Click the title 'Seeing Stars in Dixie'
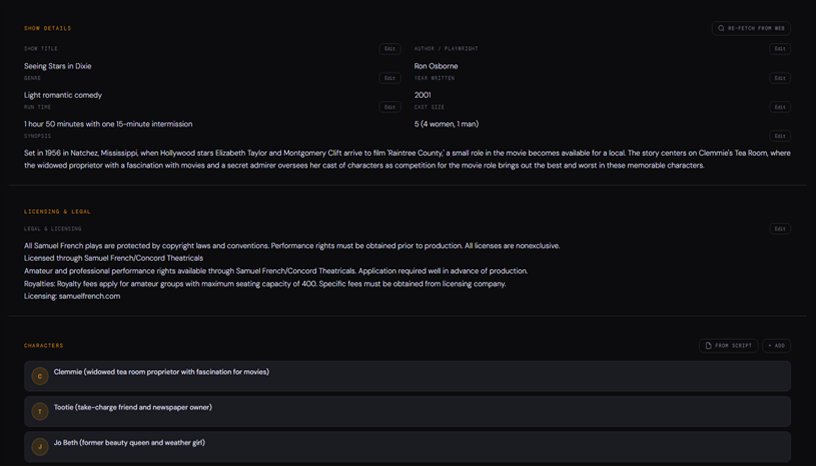 (58, 66)
